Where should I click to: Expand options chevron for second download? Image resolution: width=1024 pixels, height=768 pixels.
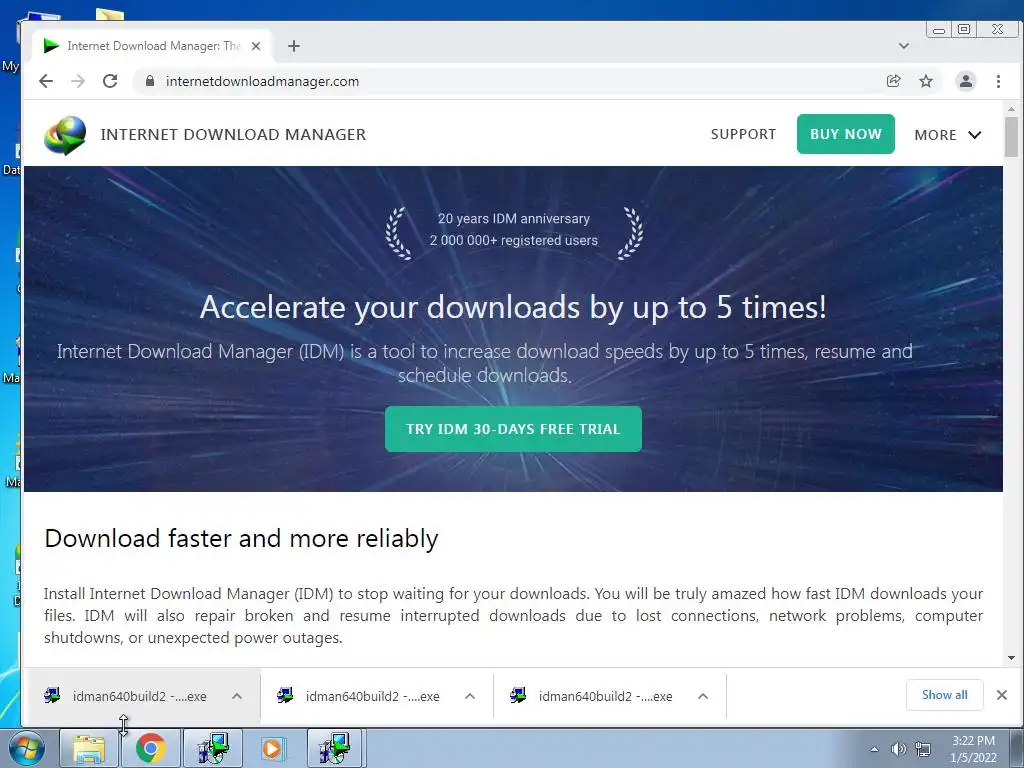click(x=470, y=696)
